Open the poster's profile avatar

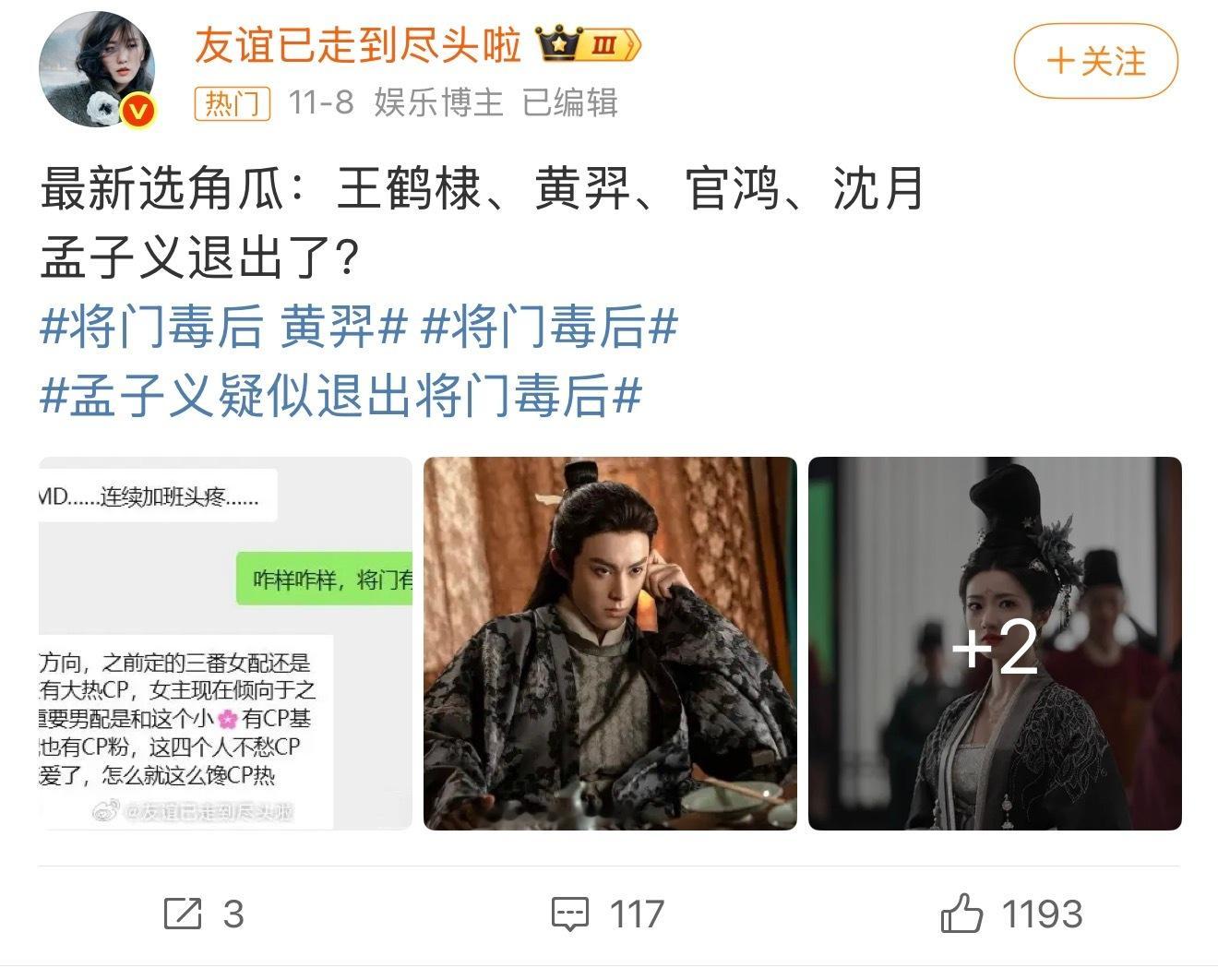point(97,69)
